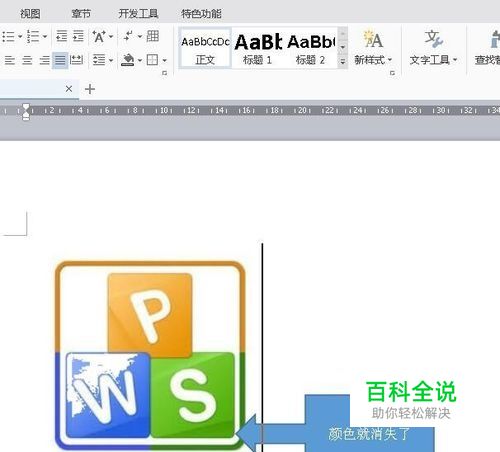Apply numbered list formatting
This screenshot has width=500, height=452.
pos(33,36)
